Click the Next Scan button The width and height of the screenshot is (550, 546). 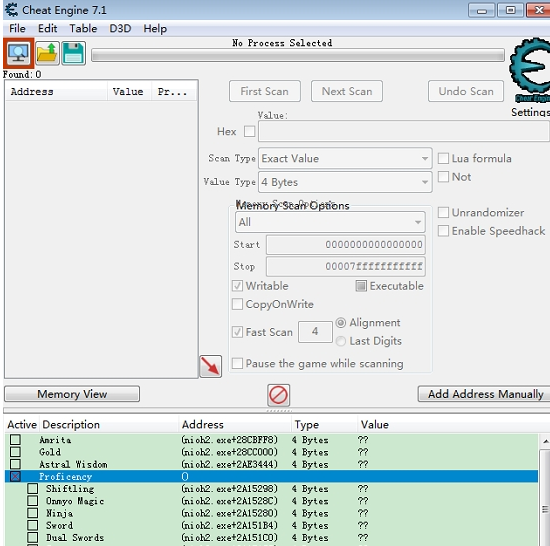point(347,91)
